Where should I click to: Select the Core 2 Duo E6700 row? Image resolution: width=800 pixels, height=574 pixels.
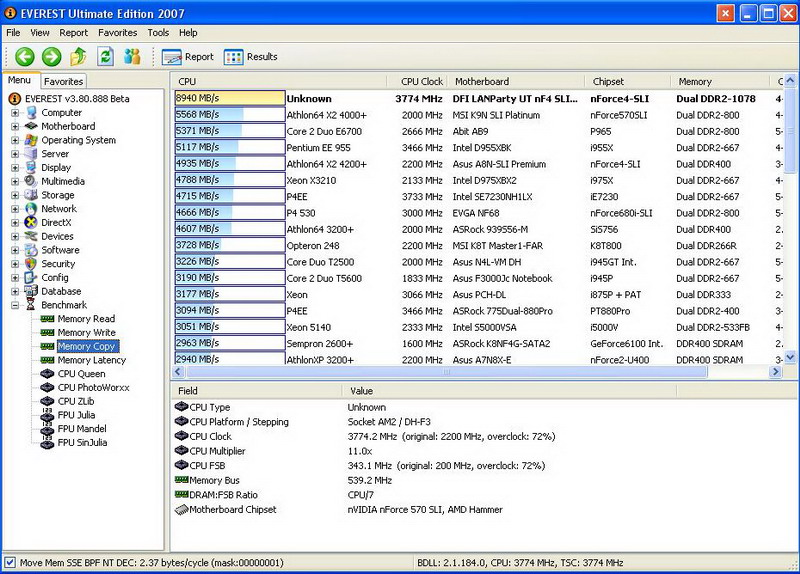click(x=480, y=131)
